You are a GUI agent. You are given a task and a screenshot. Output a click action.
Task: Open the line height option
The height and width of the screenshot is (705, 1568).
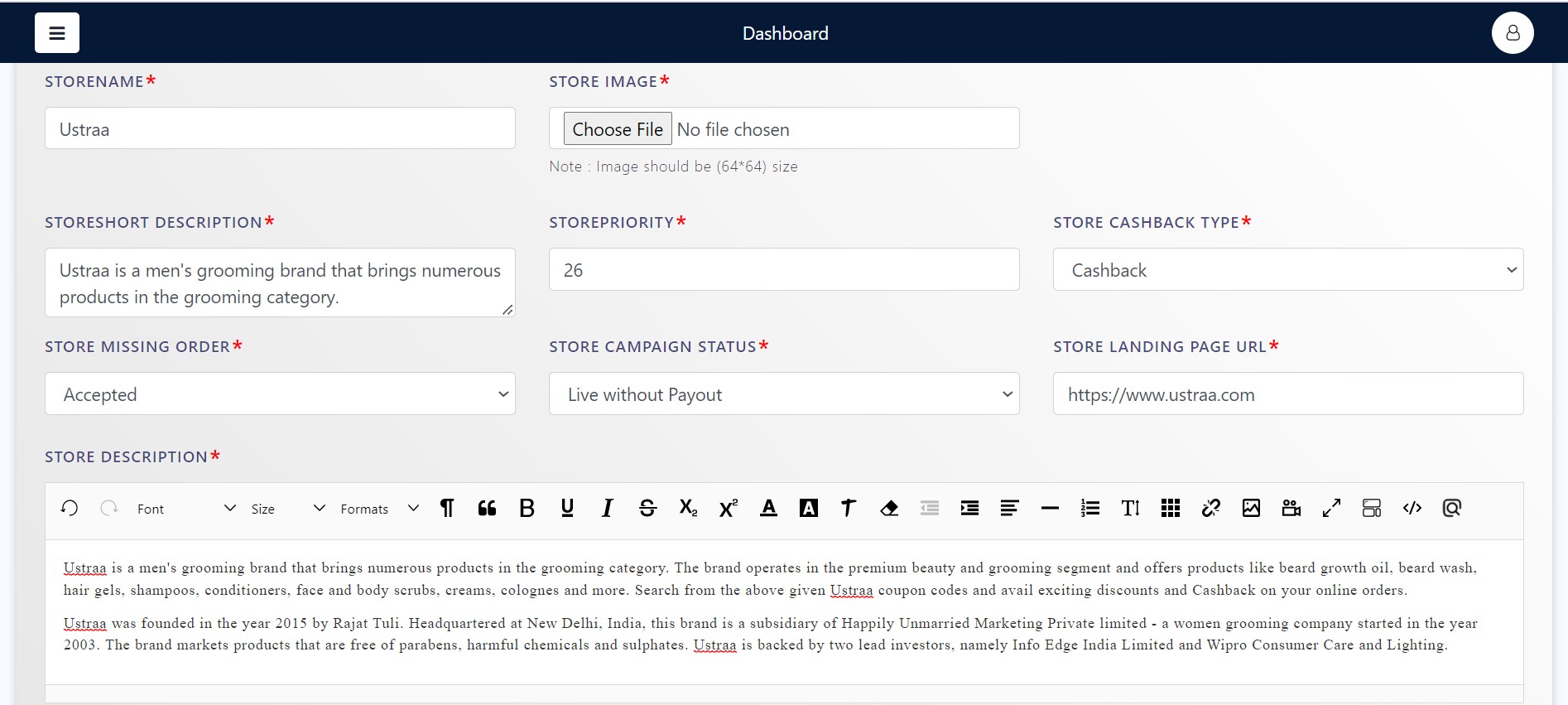1130,508
